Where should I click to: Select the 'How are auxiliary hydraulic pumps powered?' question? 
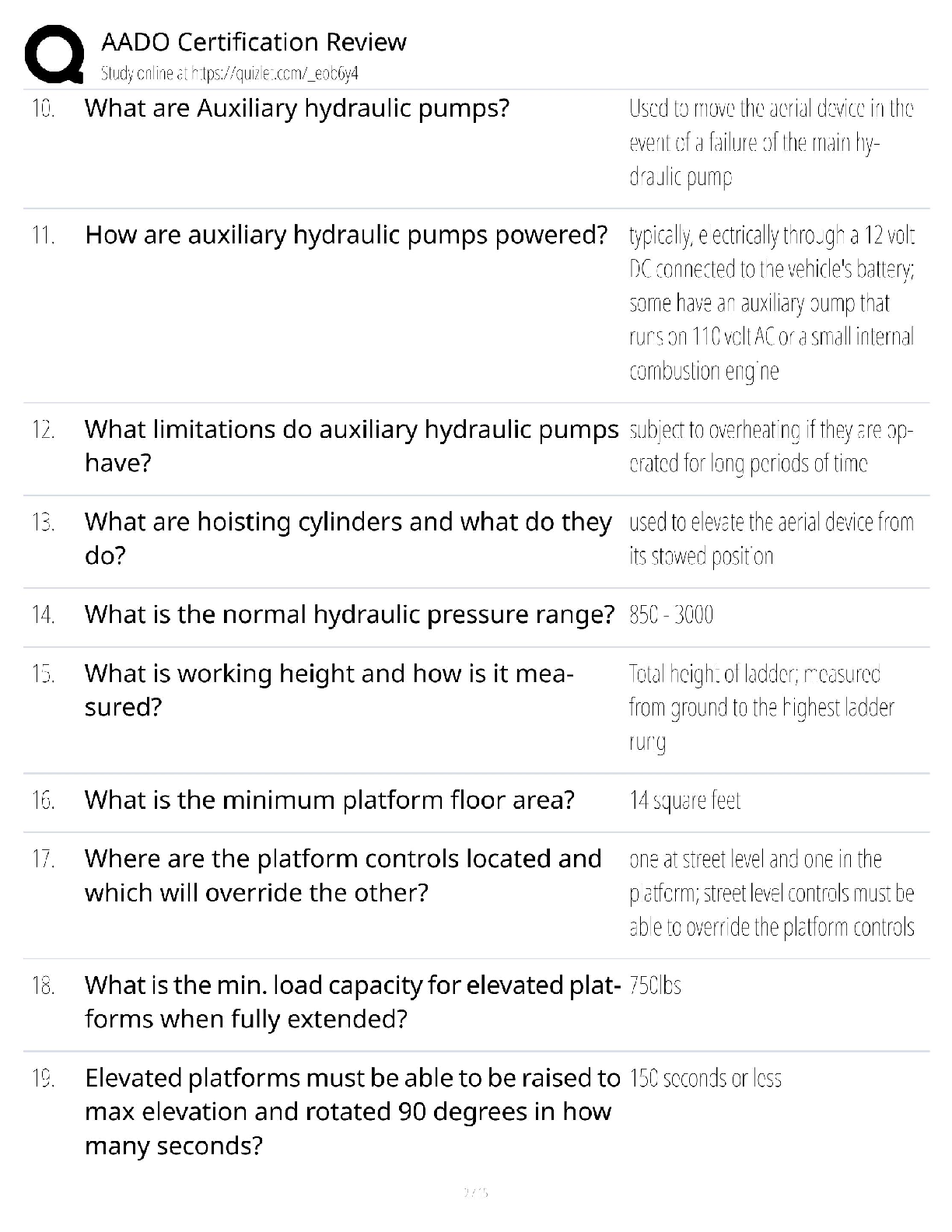click(x=346, y=235)
